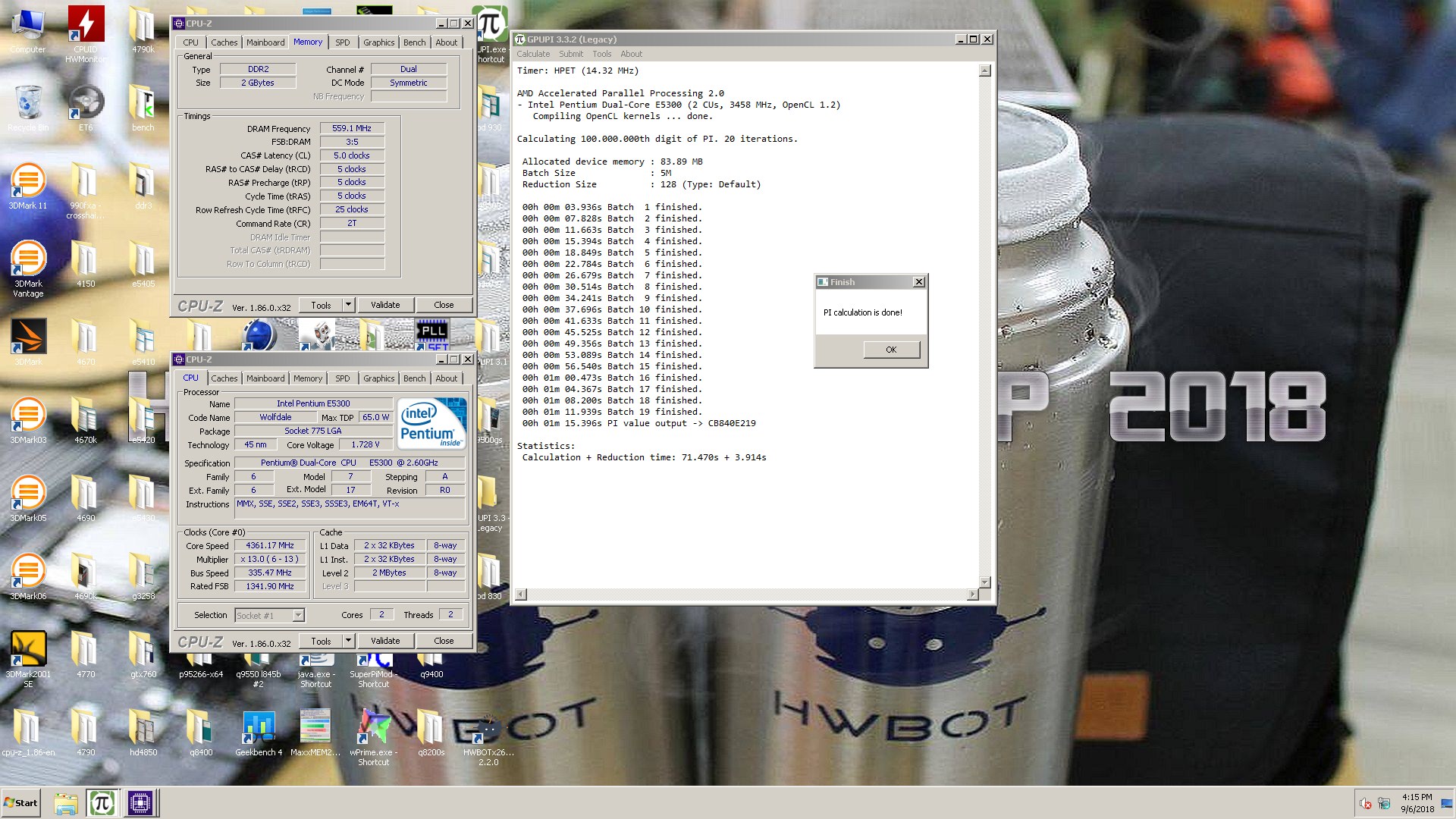
Task: Open the 3DMark03 shortcut icon
Action: click(28, 420)
